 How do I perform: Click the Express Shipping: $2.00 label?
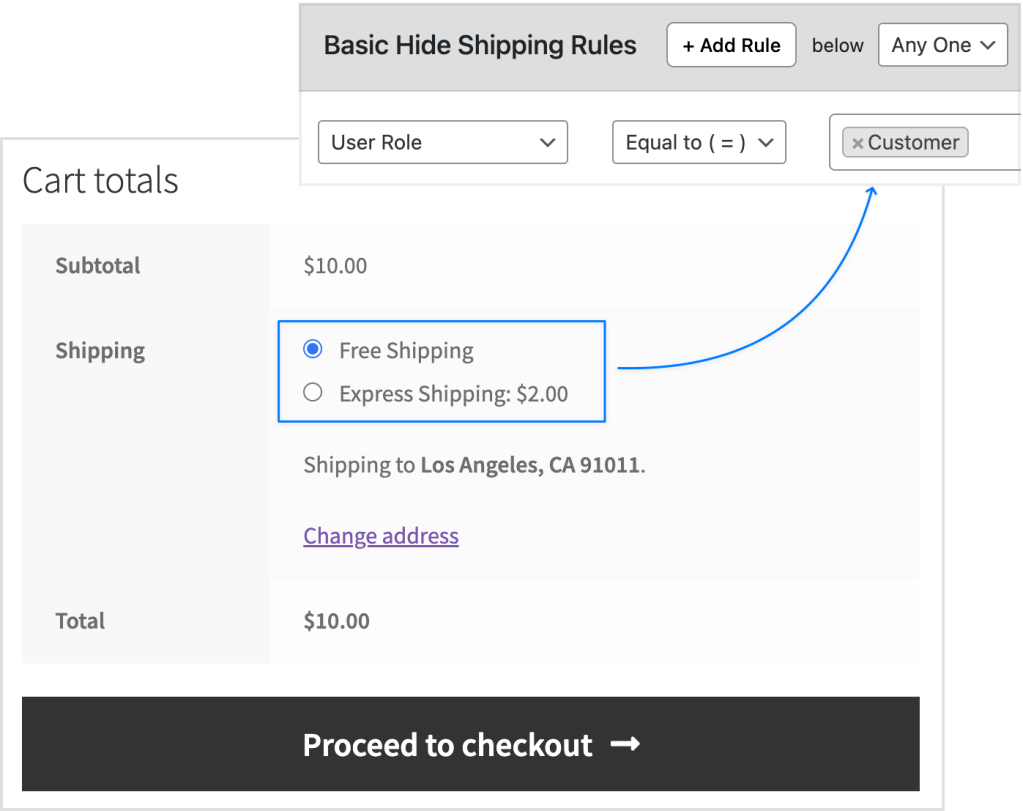click(453, 394)
